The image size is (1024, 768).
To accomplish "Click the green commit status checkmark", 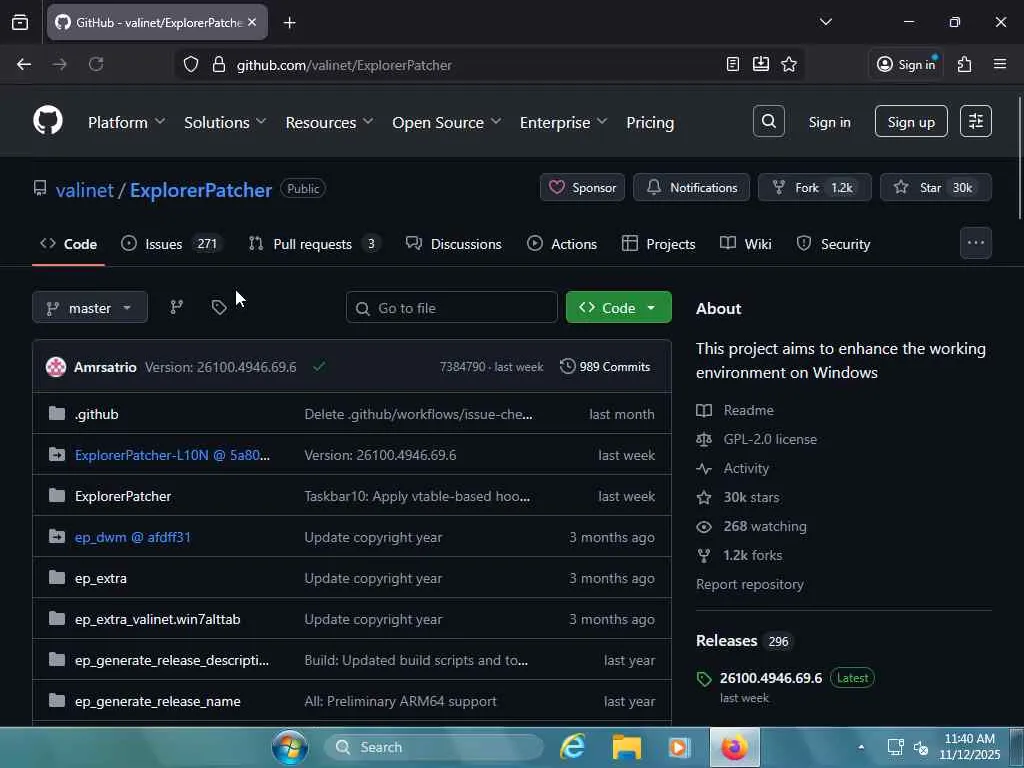I will (x=319, y=366).
